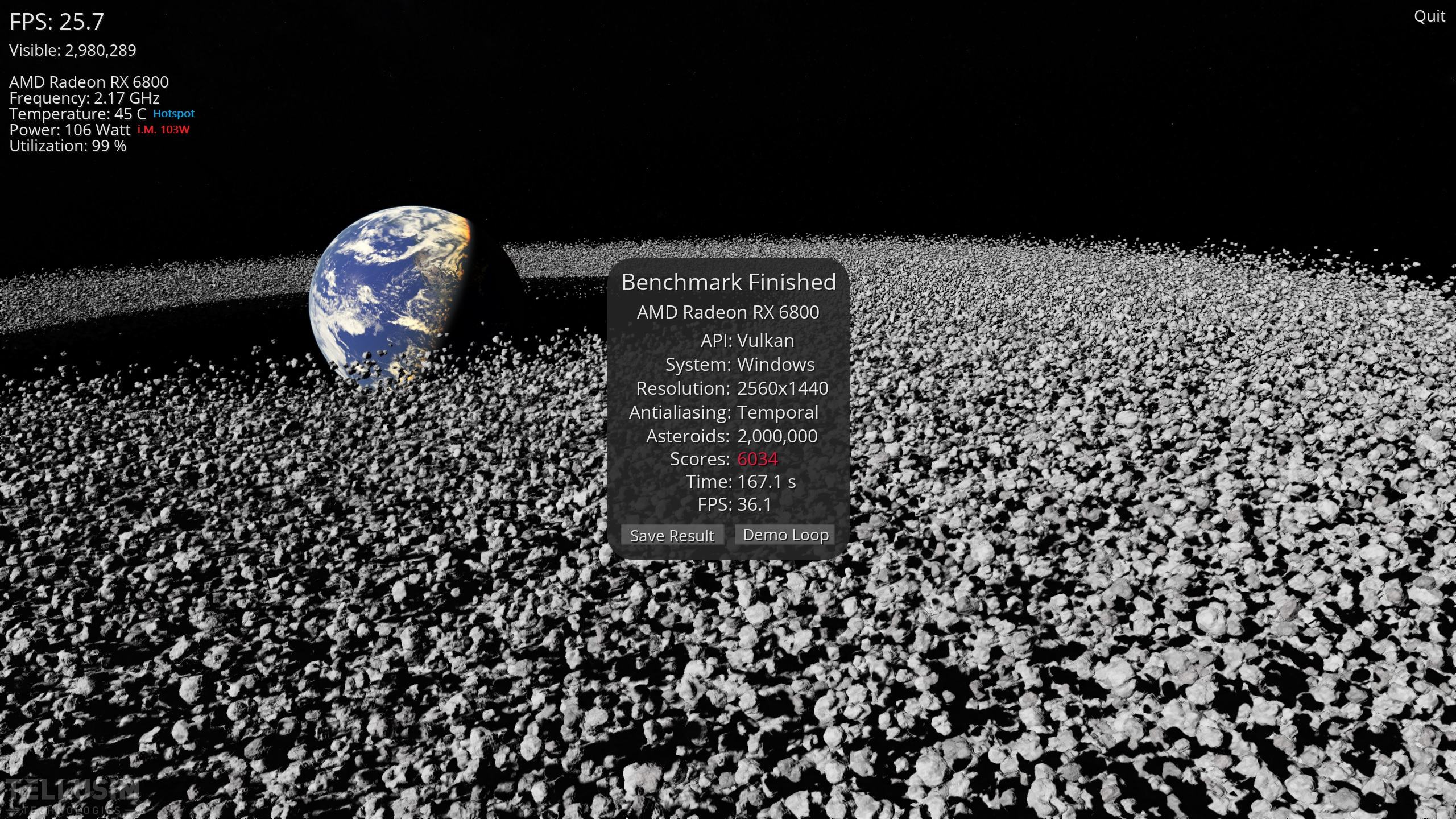Viewport: 1456px width, 819px height.
Task: Click the Time: 167.1 s row
Action: click(x=741, y=482)
